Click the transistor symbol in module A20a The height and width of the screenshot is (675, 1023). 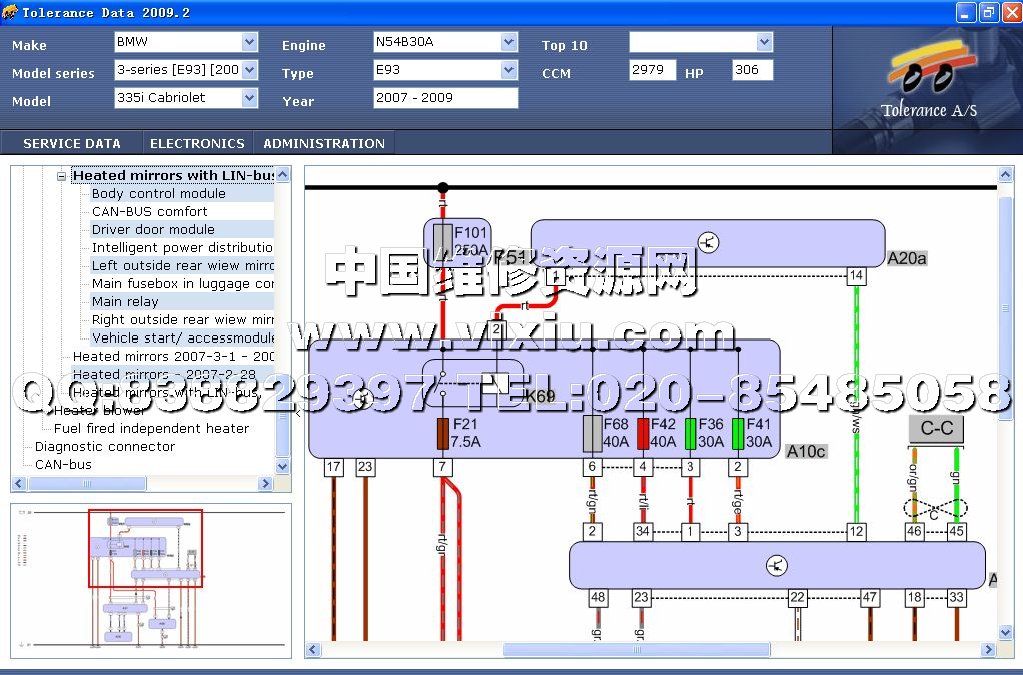[708, 243]
